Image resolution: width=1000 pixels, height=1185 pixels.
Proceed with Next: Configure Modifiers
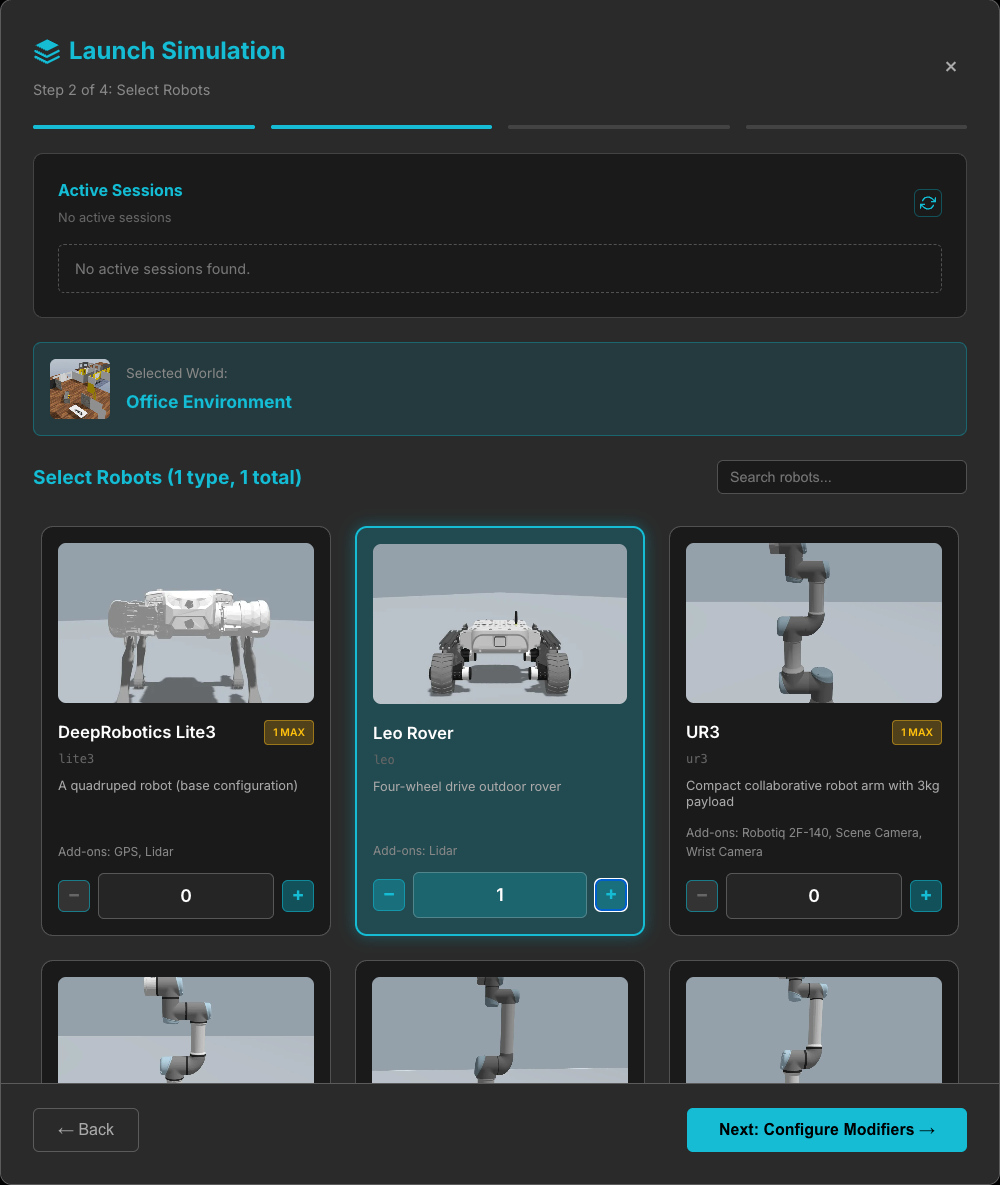click(x=826, y=1129)
